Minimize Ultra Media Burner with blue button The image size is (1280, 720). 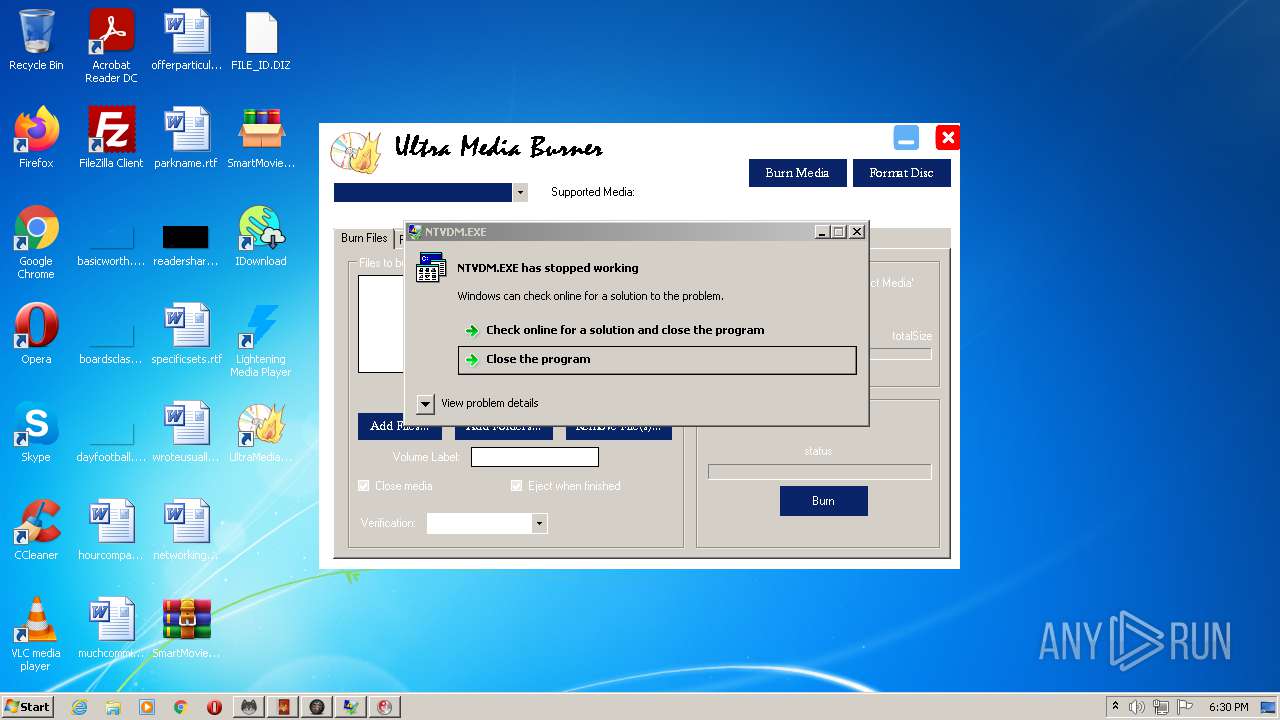coord(906,139)
